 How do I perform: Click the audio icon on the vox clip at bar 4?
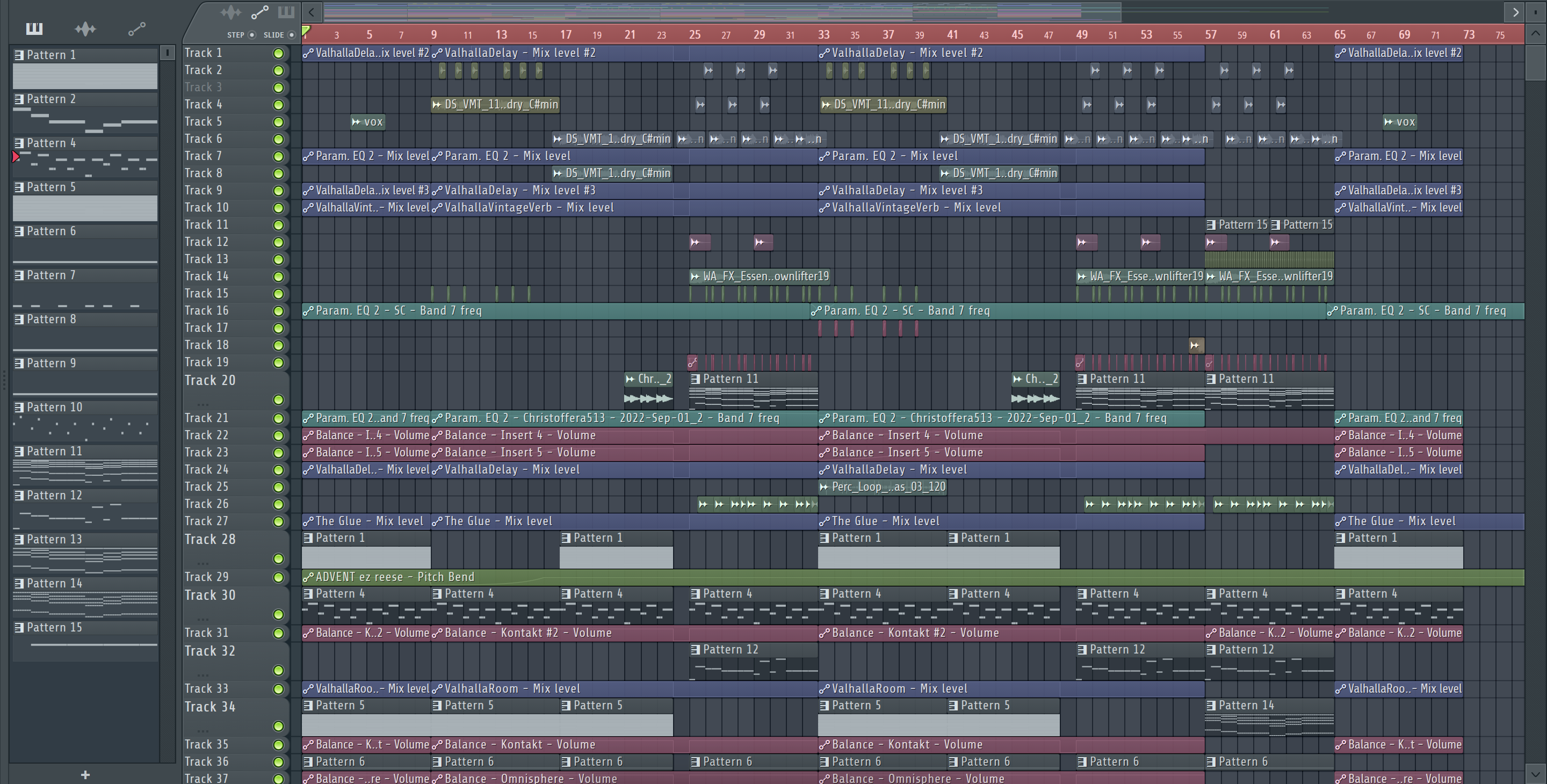click(356, 122)
